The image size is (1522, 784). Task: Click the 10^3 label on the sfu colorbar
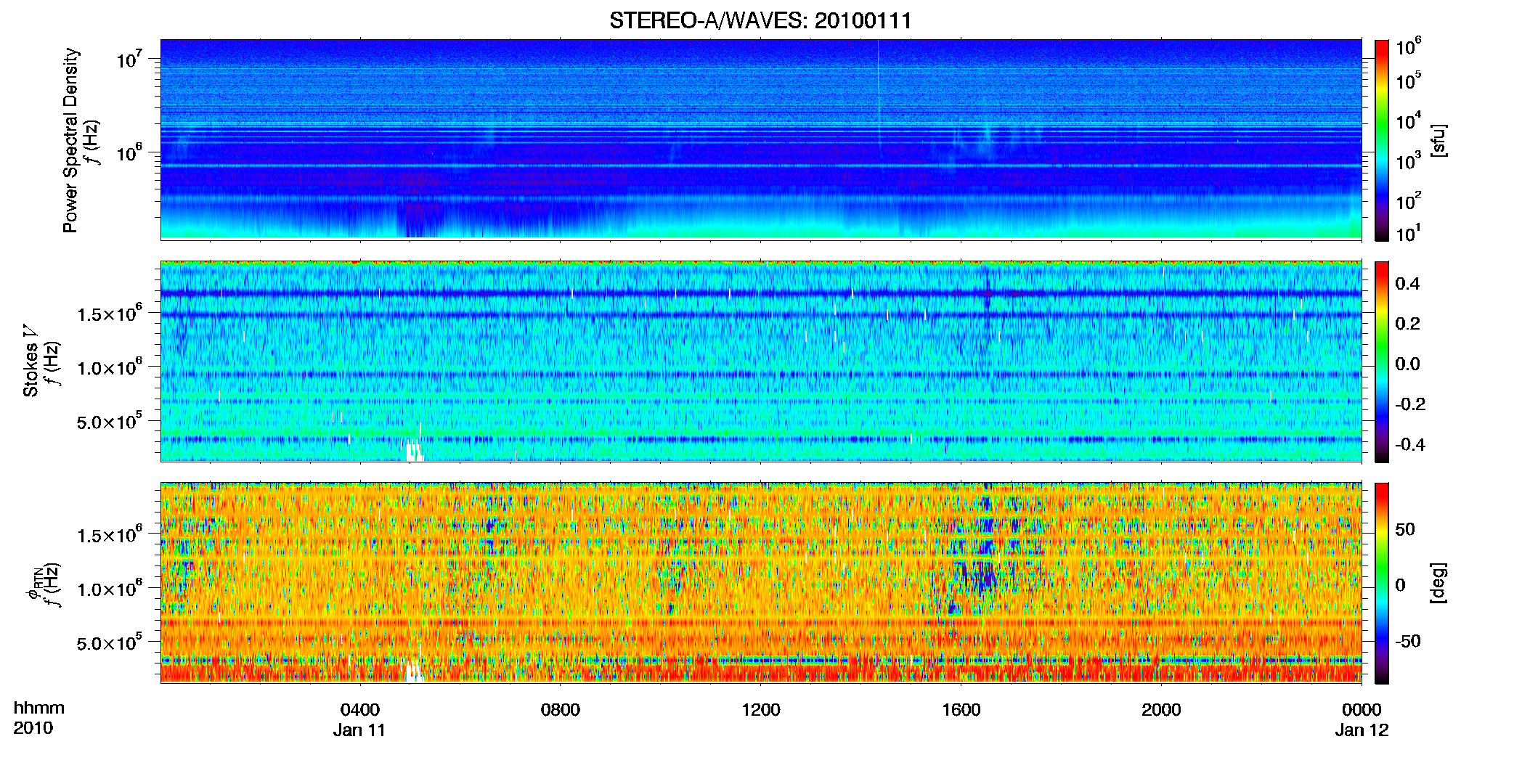click(x=1409, y=160)
